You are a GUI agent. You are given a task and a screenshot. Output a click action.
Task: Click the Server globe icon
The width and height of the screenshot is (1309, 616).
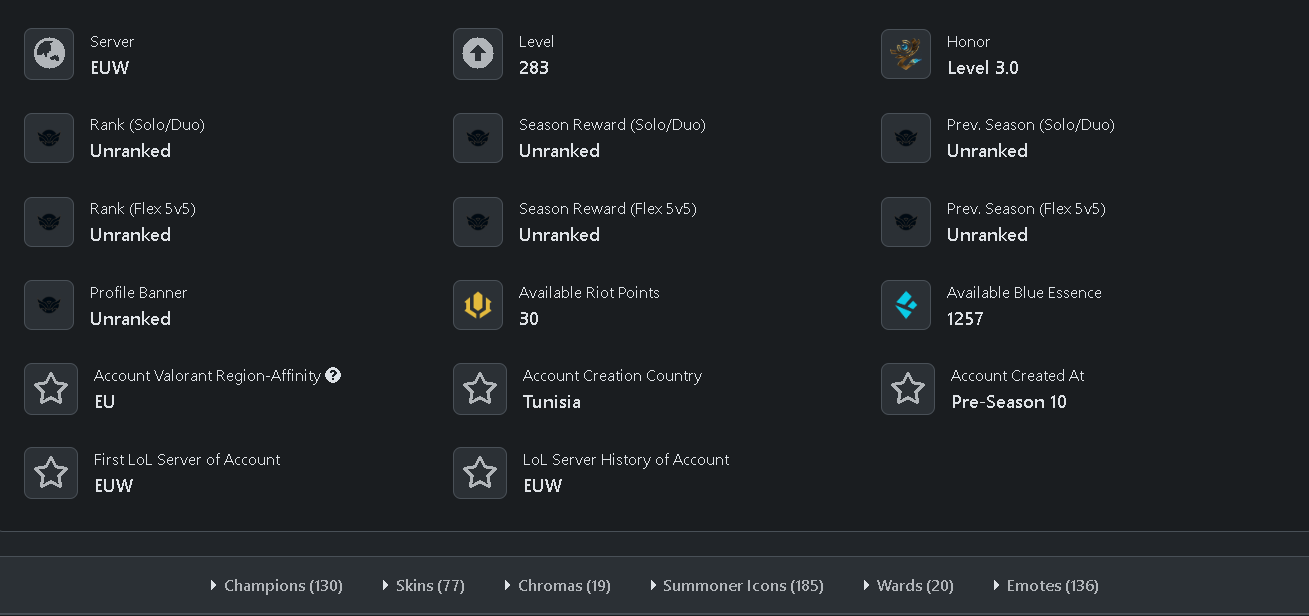tap(49, 54)
